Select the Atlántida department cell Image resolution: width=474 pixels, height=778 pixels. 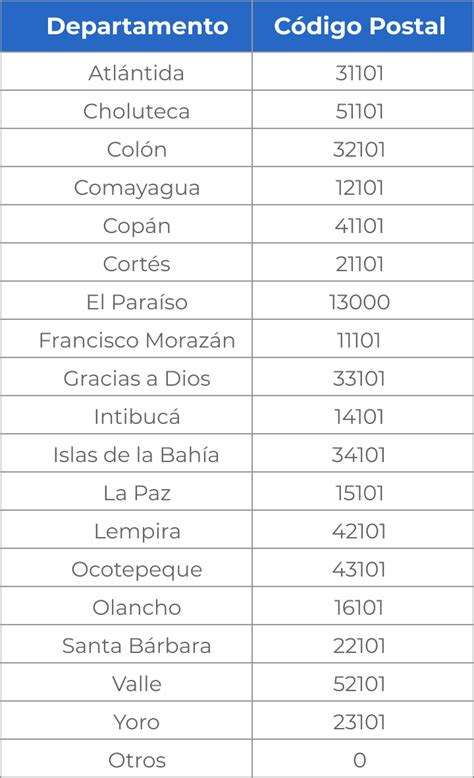(126, 71)
